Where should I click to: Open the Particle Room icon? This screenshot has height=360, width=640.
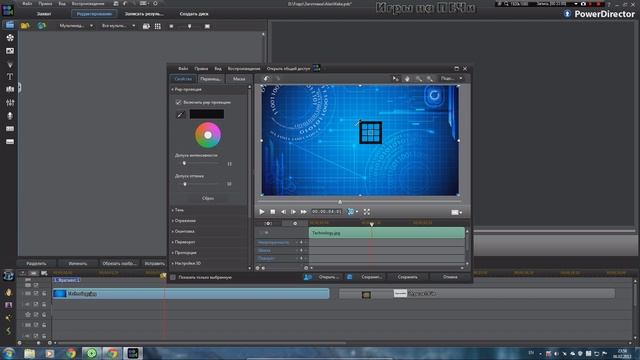tap(10, 64)
